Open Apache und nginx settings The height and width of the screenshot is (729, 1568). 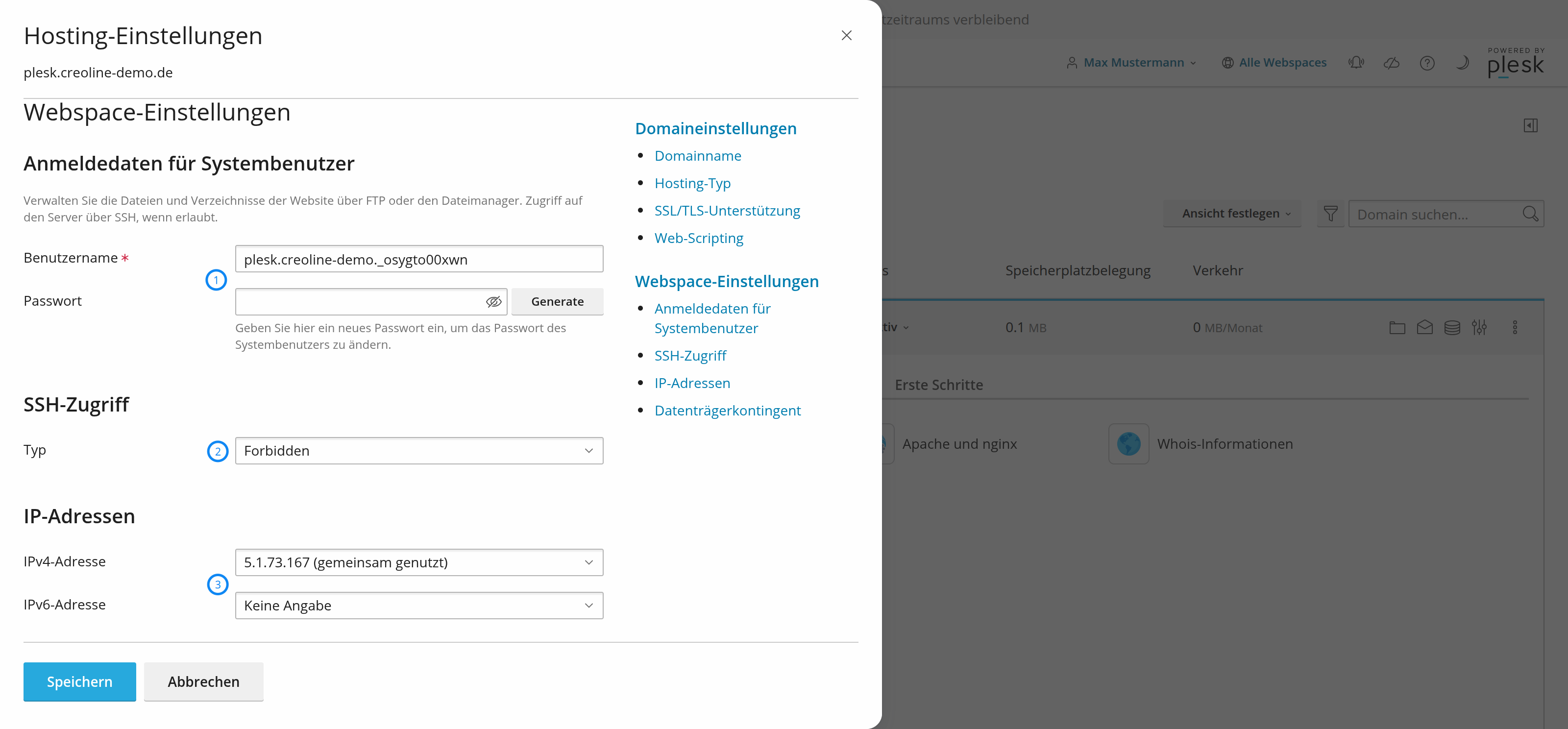point(959,443)
